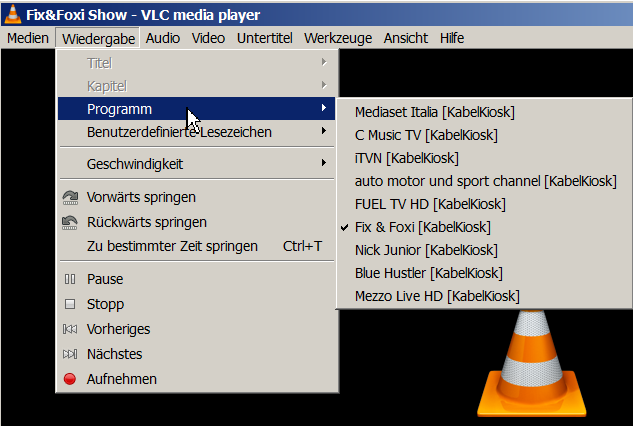The width and height of the screenshot is (633, 426).
Task: Expand the Geschwindigkeit submenu arrow
Action: click(x=324, y=163)
